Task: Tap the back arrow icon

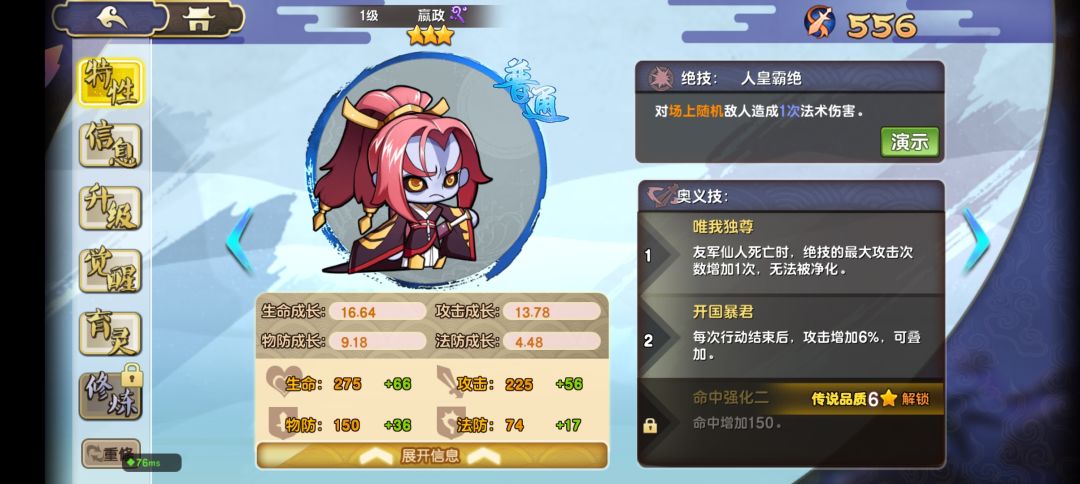Action: [112, 19]
